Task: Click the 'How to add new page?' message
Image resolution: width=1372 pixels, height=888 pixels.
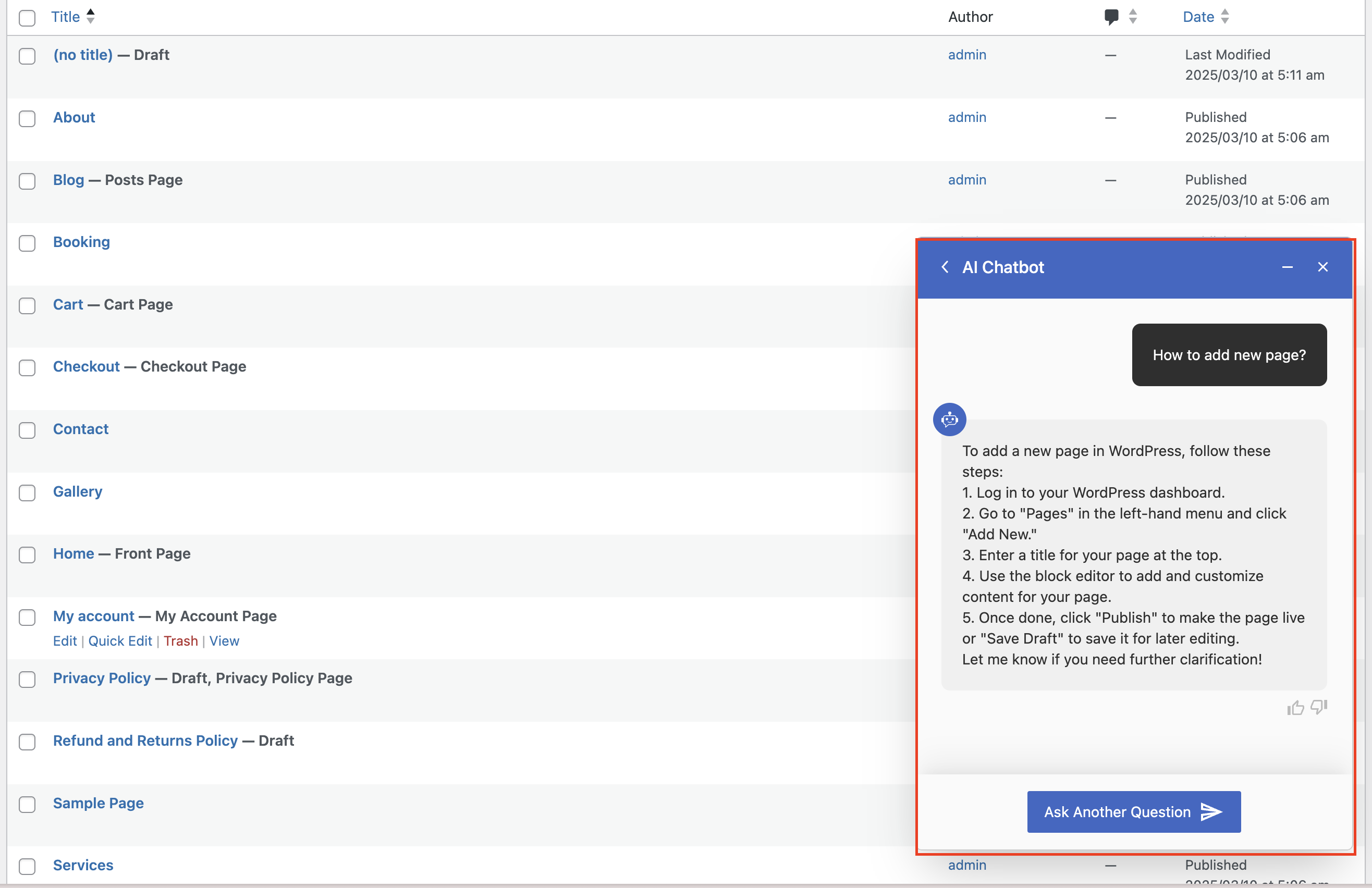Action: tap(1229, 355)
